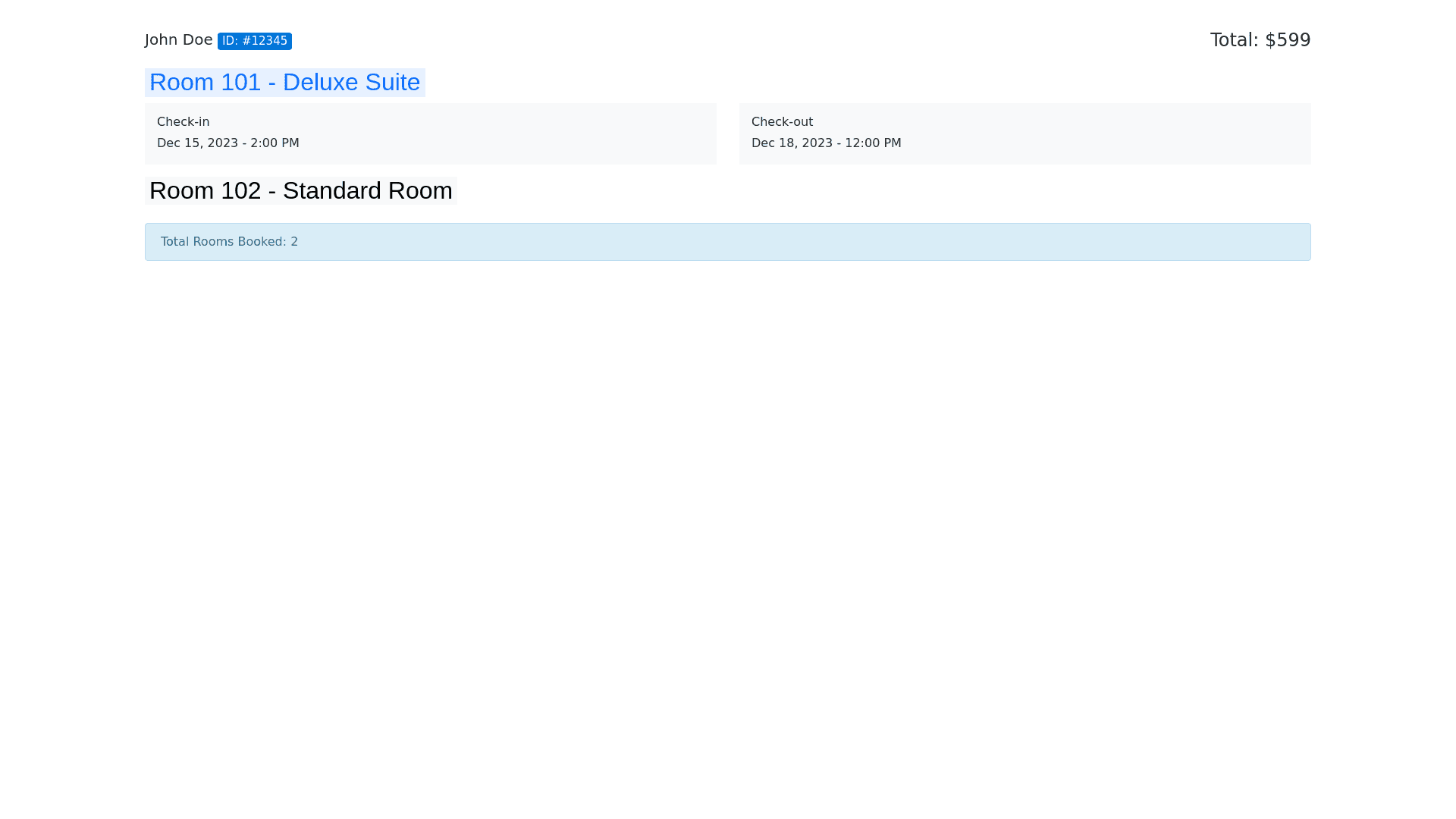This screenshot has height=819, width=1456.
Task: Click the words Standard Room in heading
Action: (367, 191)
